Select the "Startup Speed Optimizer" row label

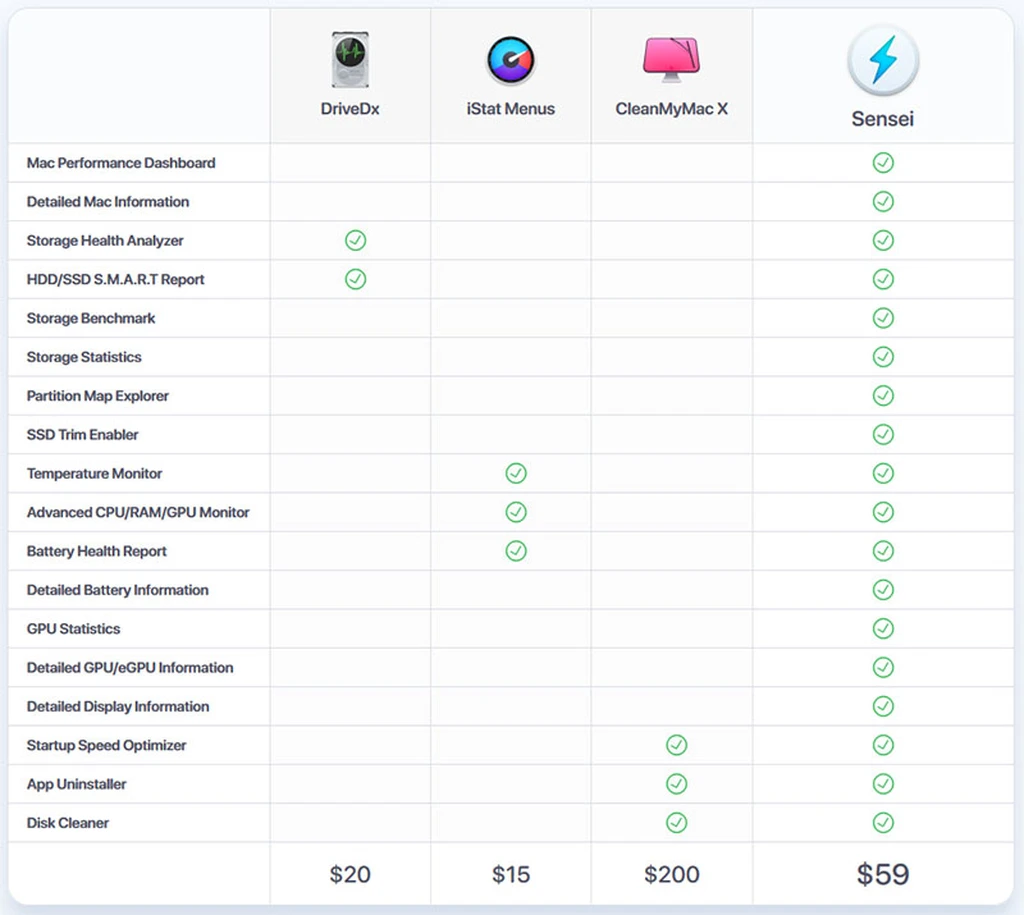106,745
